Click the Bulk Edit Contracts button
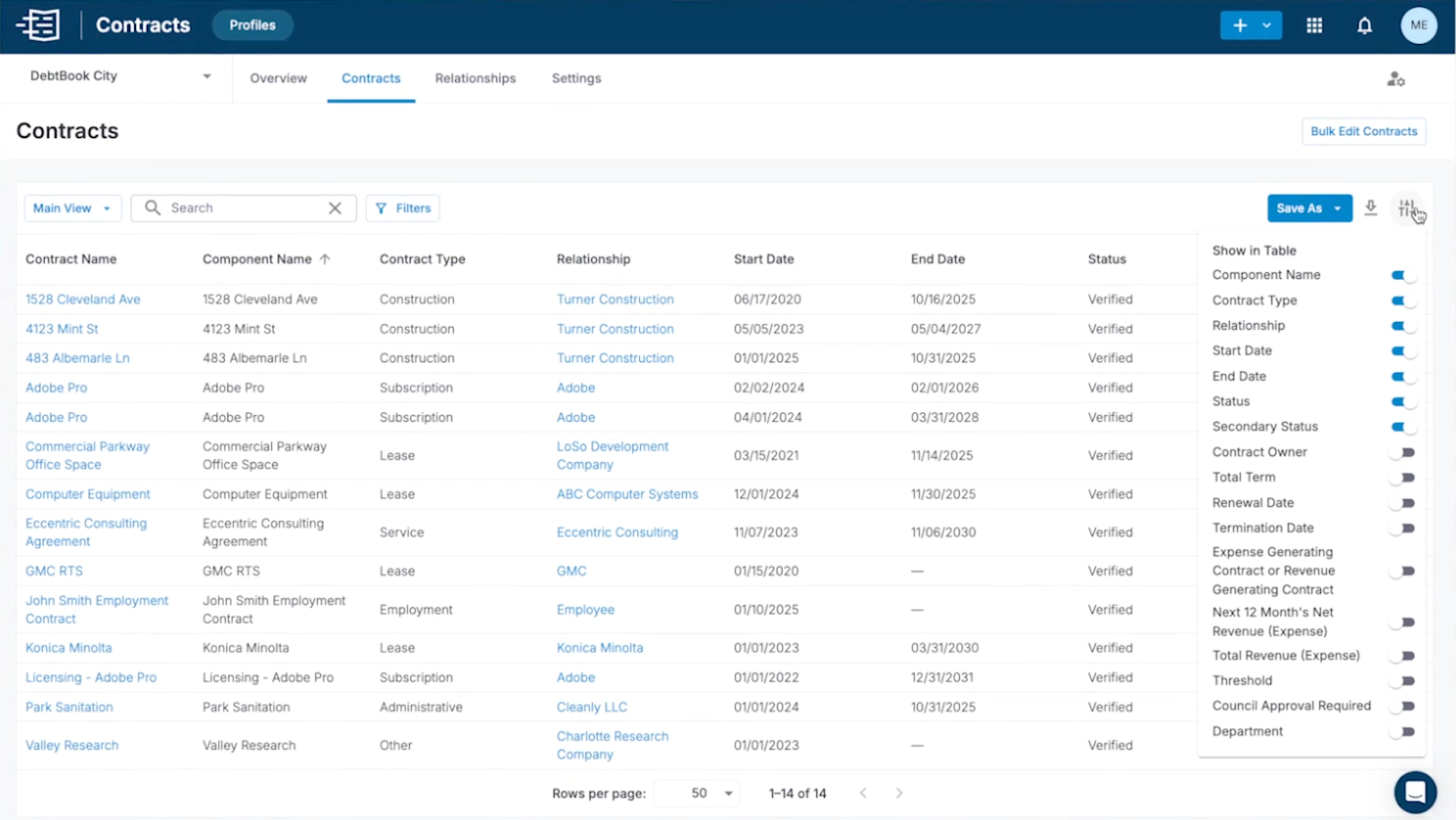This screenshot has width=1456, height=820. tap(1363, 131)
